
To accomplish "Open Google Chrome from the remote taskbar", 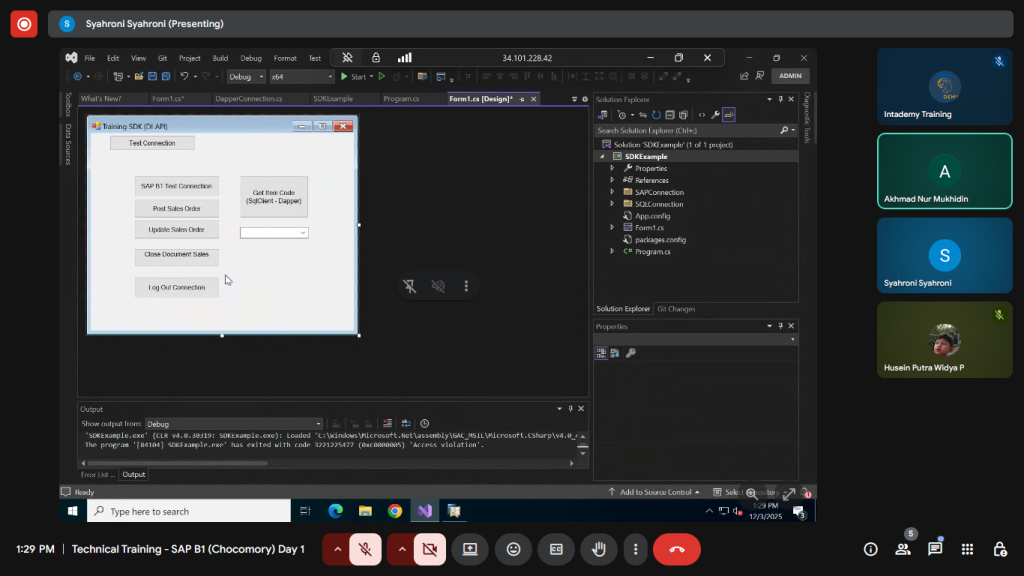I will [394, 511].
